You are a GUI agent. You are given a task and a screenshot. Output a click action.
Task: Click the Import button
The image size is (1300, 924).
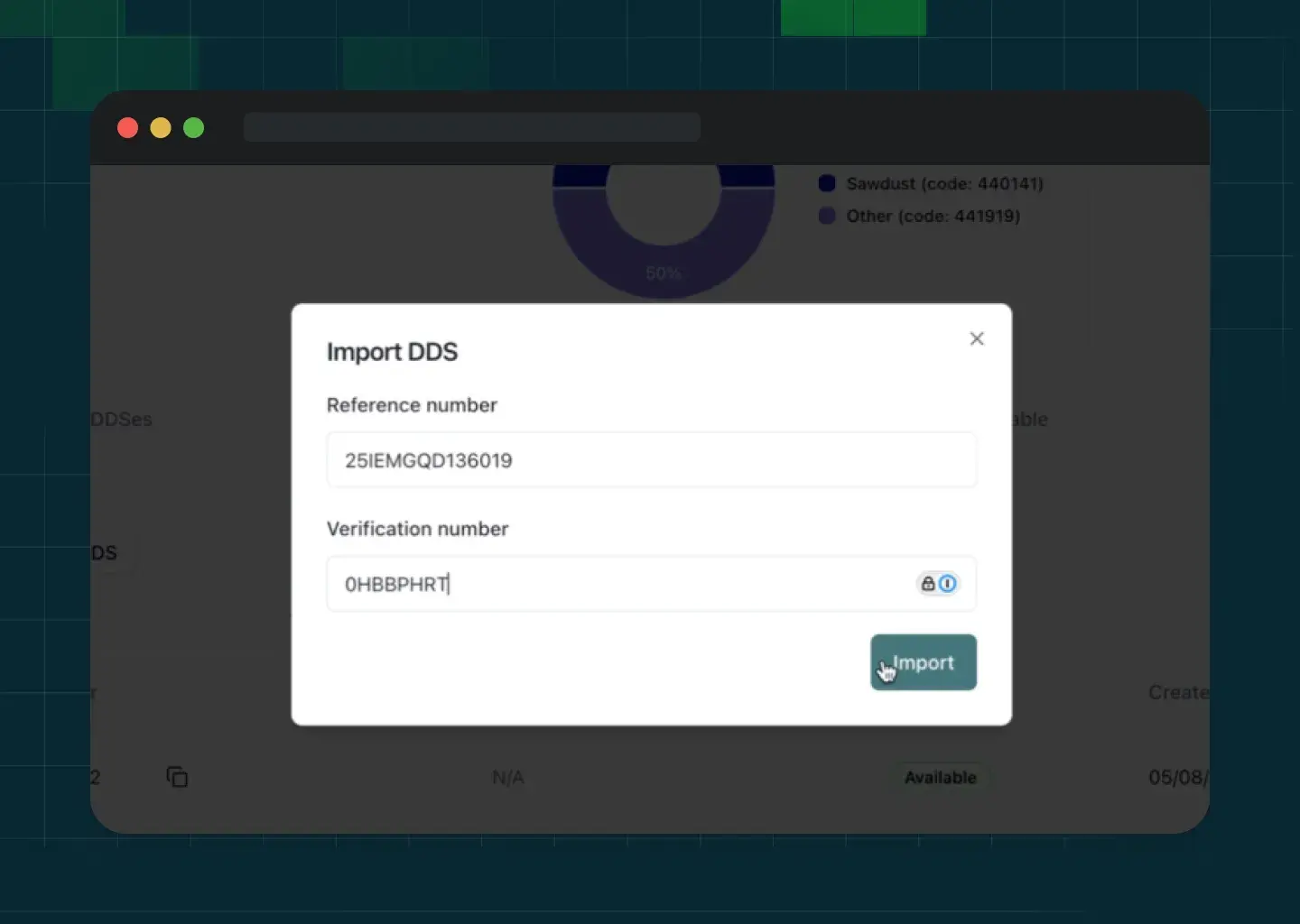pos(923,661)
